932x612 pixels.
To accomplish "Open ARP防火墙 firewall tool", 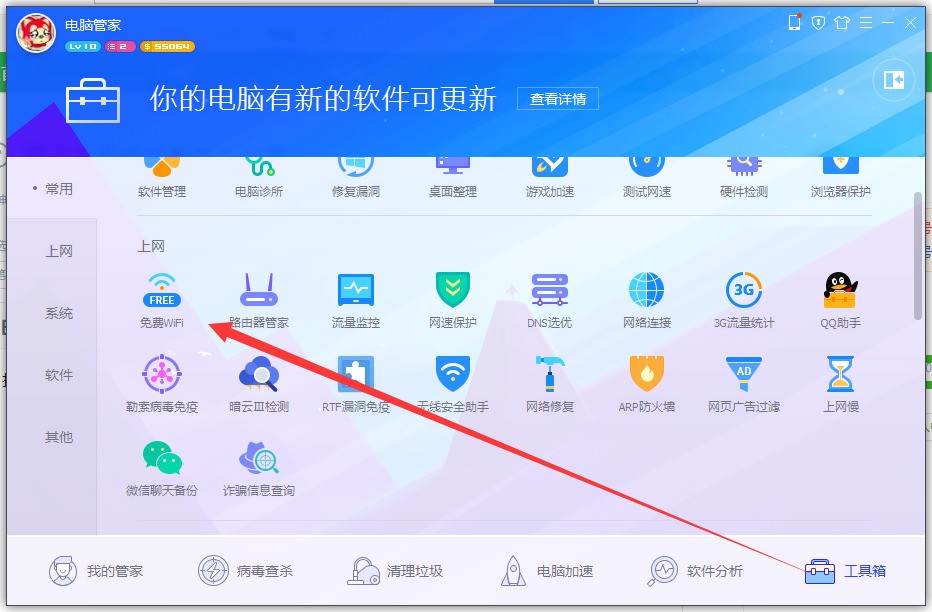I will tap(647, 384).
